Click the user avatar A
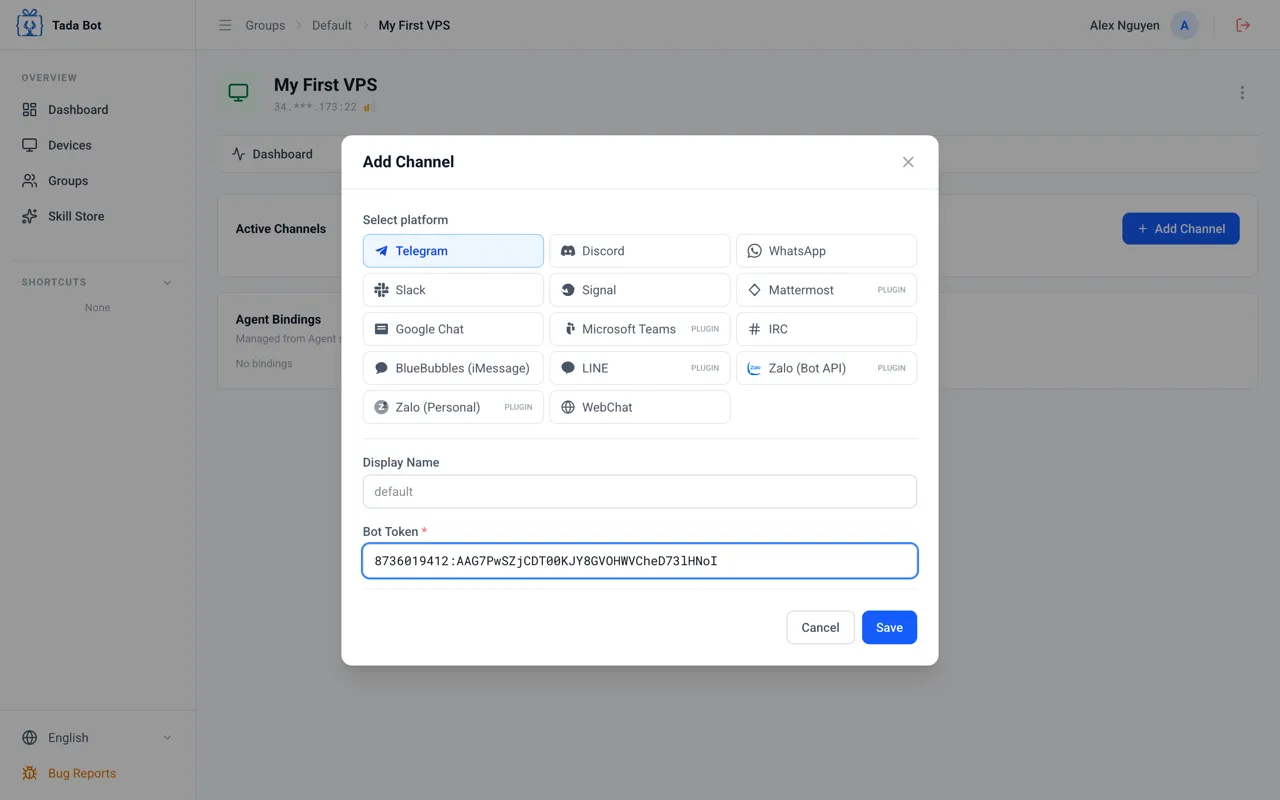Screen dimensions: 1280x800 pyautogui.click(x=1184, y=25)
